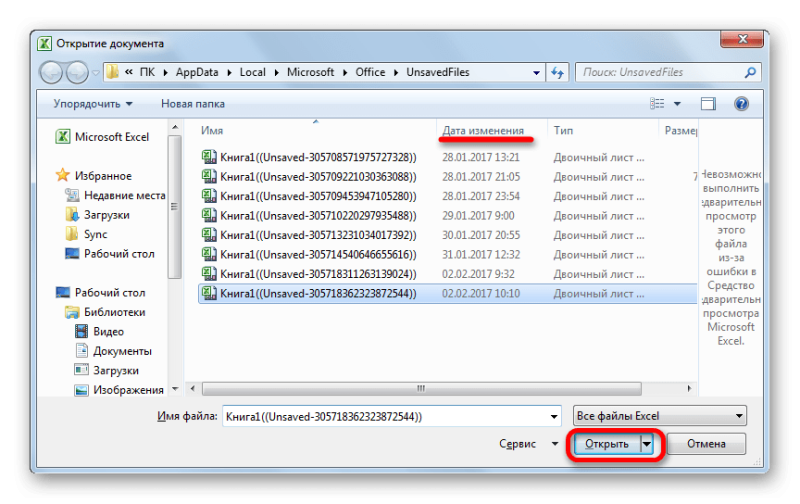Open the Упорядочить menu
Screen dimensions: 800x504
[x=93, y=104]
